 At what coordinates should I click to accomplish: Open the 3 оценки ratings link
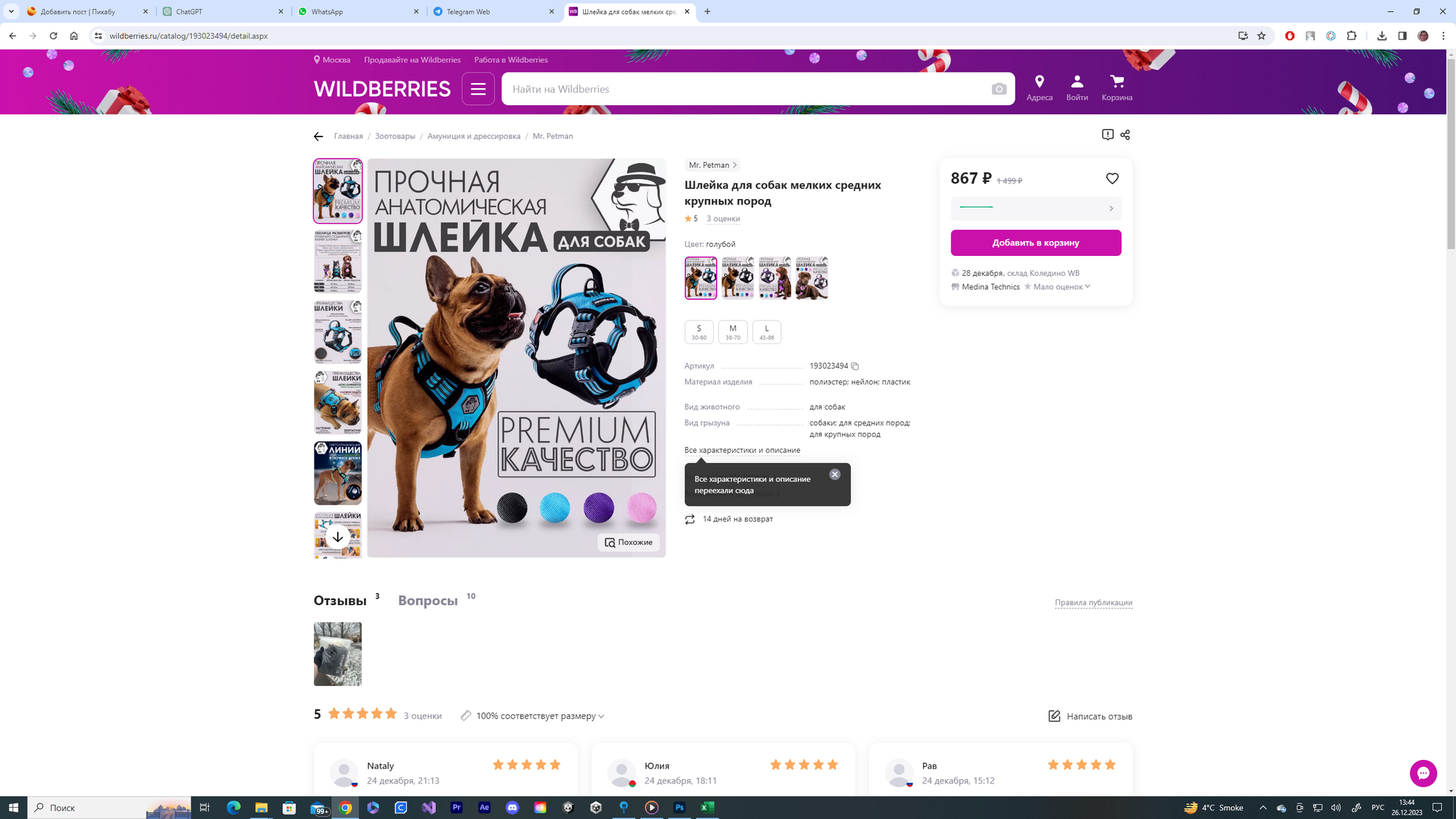(x=723, y=219)
